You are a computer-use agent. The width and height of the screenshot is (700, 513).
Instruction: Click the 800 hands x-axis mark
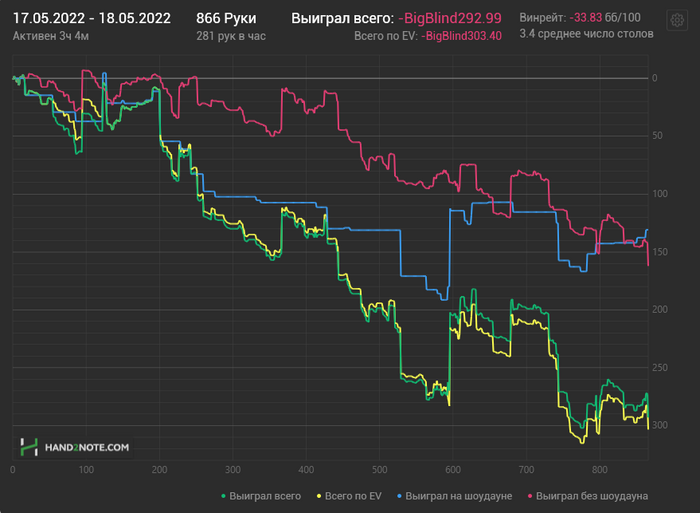click(600, 470)
